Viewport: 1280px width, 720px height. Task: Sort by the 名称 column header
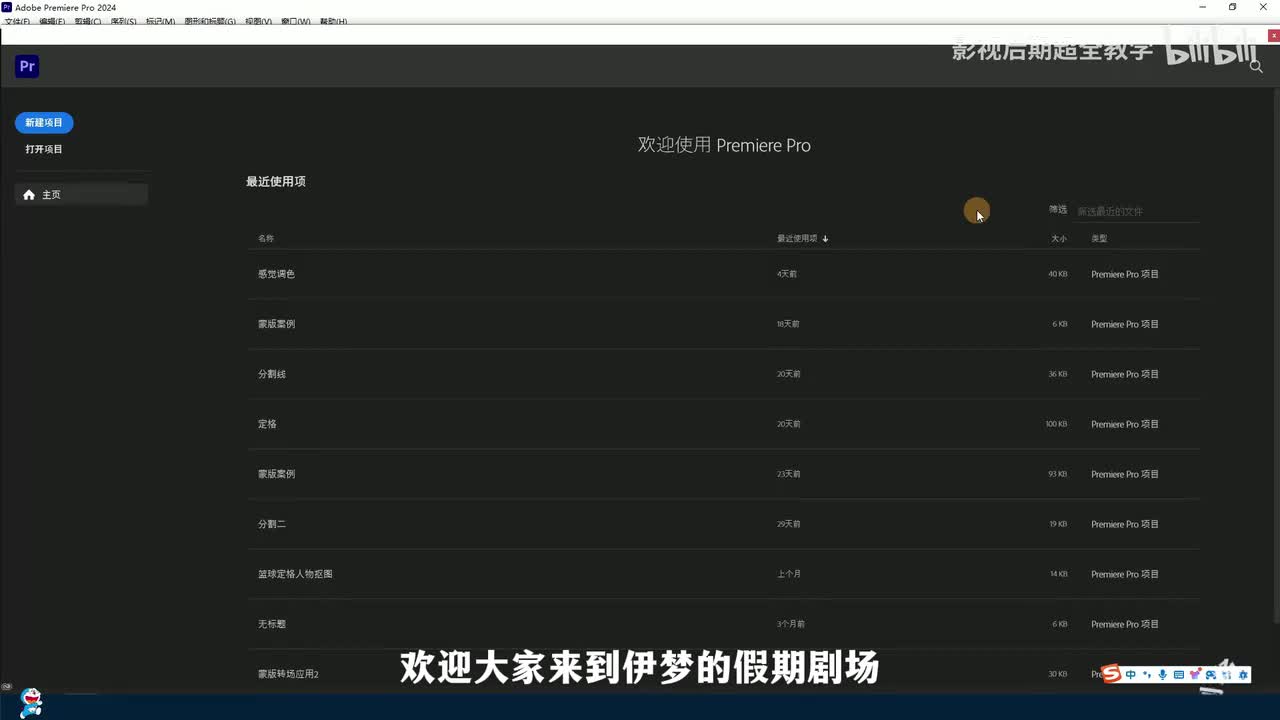266,239
